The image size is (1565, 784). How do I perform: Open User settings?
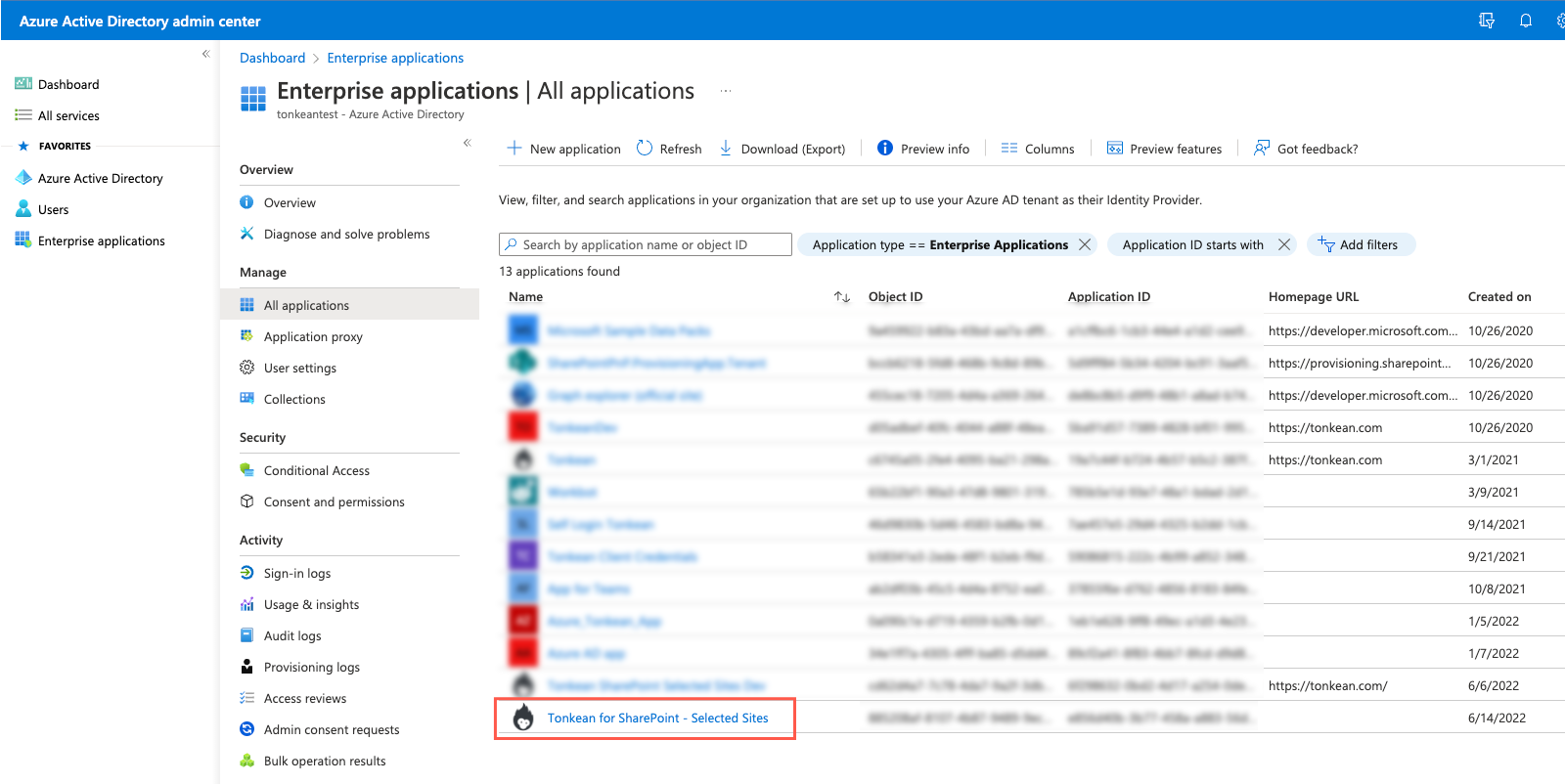299,368
